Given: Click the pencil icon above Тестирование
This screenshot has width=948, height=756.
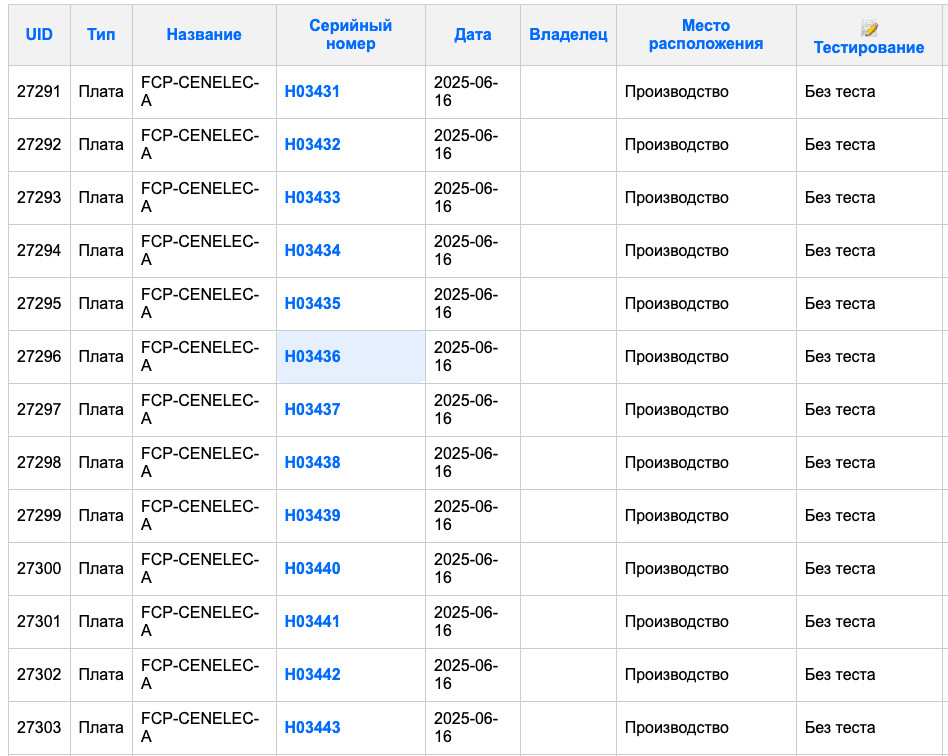Looking at the screenshot, I should [x=869, y=28].
